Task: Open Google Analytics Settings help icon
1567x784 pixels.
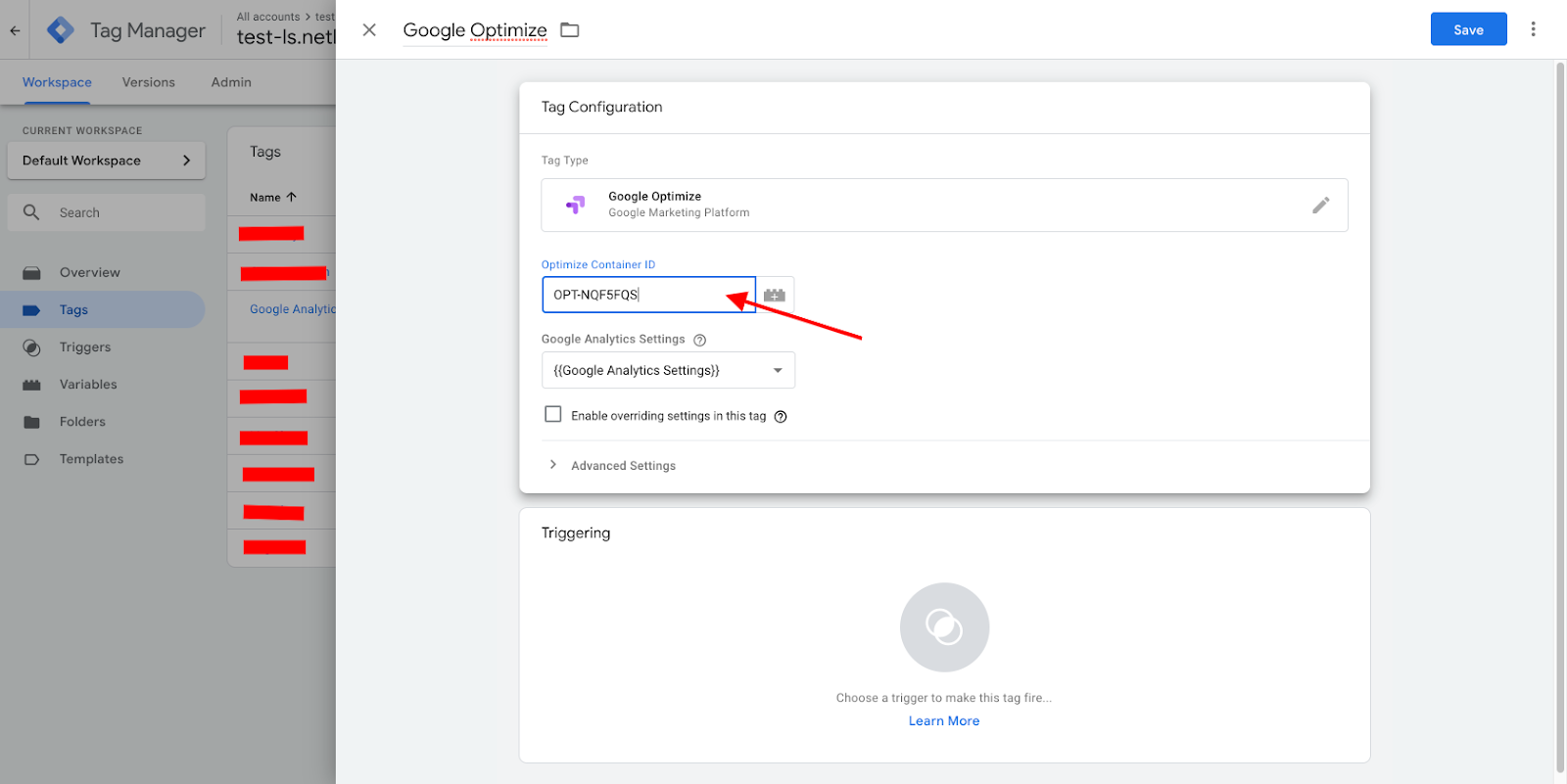Action: 699,341
